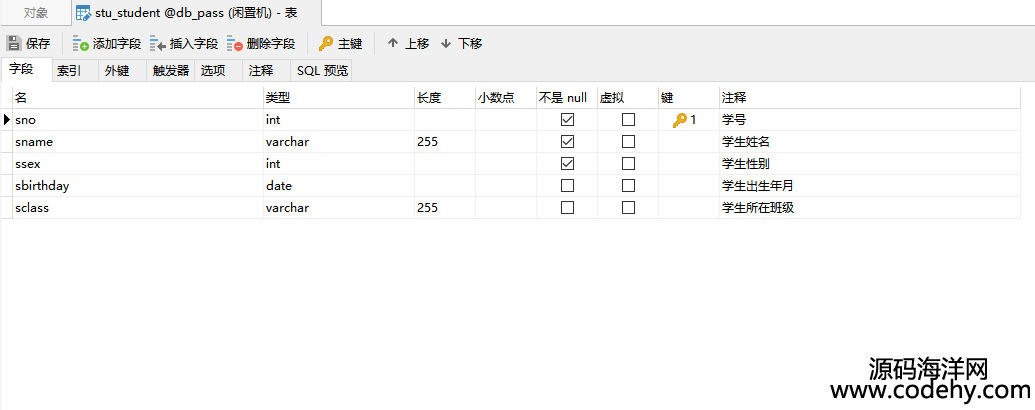Screen dimensions: 1035x410
Task: Select the date type cell of sbirthday
Action: coord(339,186)
